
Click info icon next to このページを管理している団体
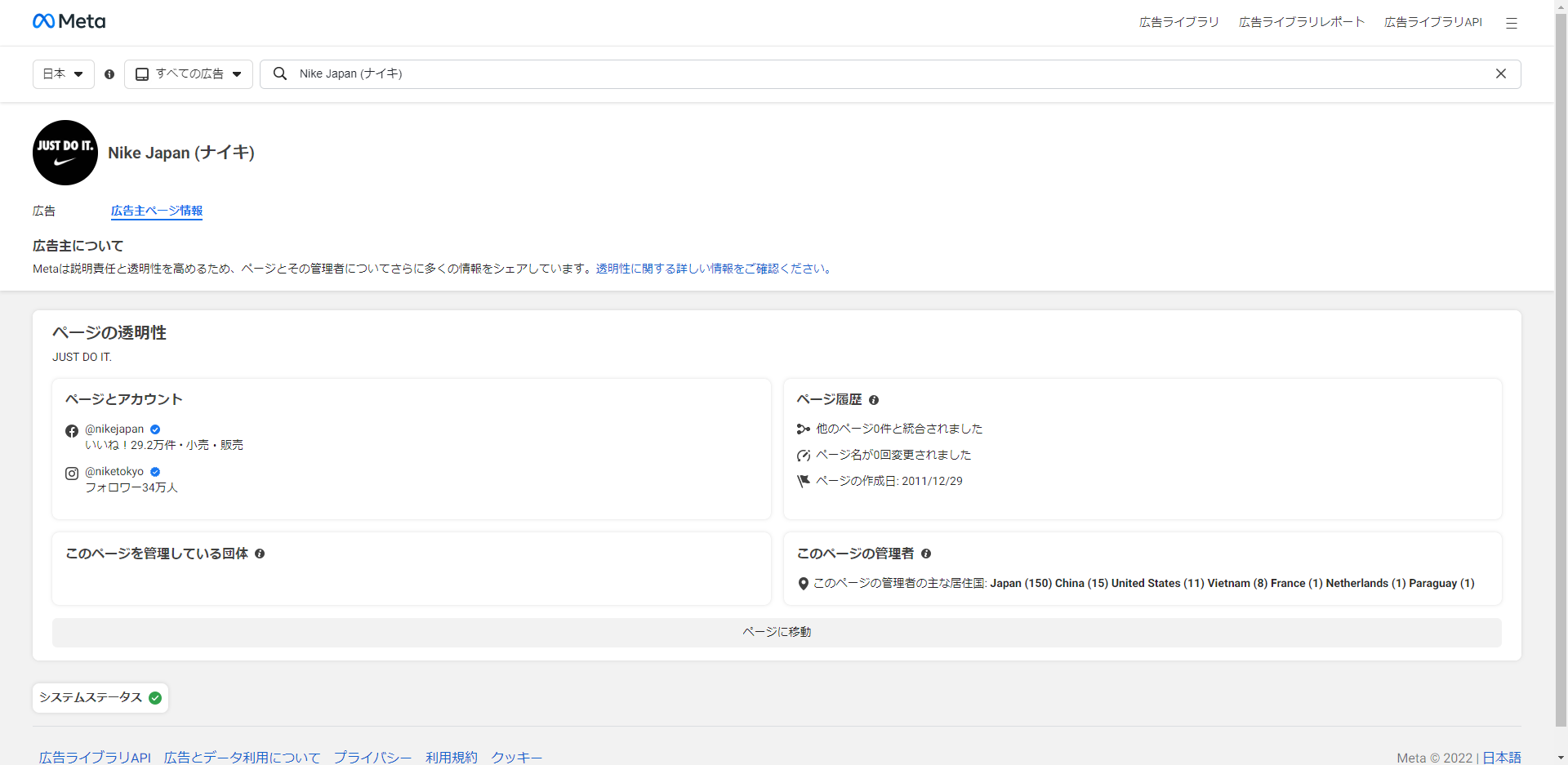[260, 554]
